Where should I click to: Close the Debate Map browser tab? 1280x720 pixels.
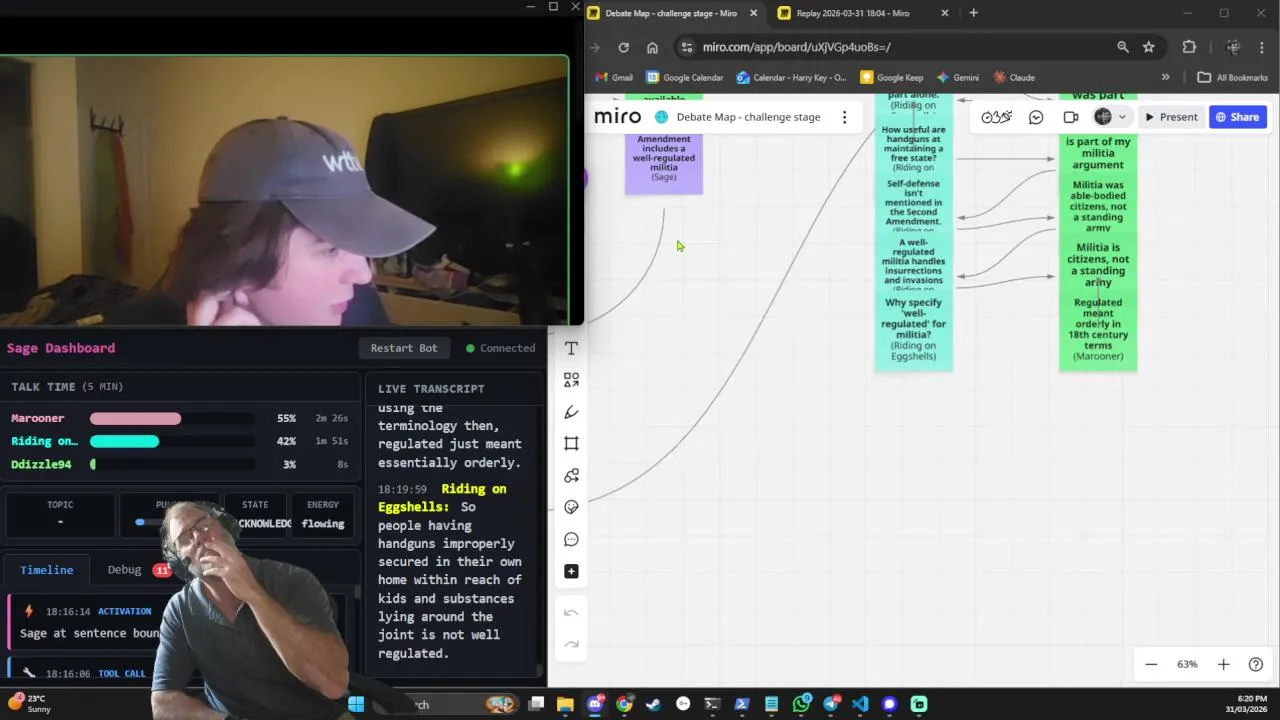coord(753,13)
